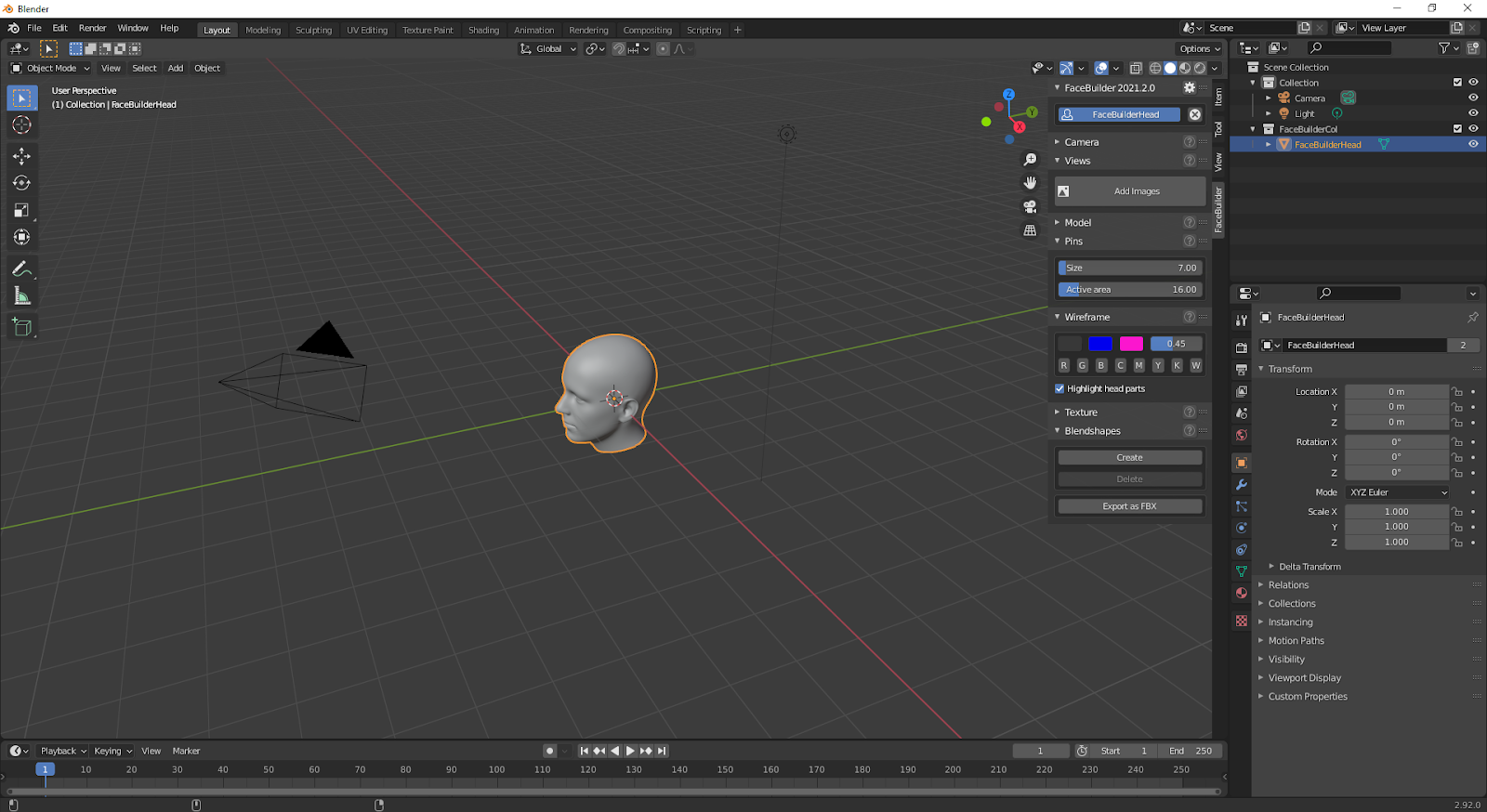The image size is (1487, 812).
Task: Play the timeline animation
Action: (x=630, y=751)
